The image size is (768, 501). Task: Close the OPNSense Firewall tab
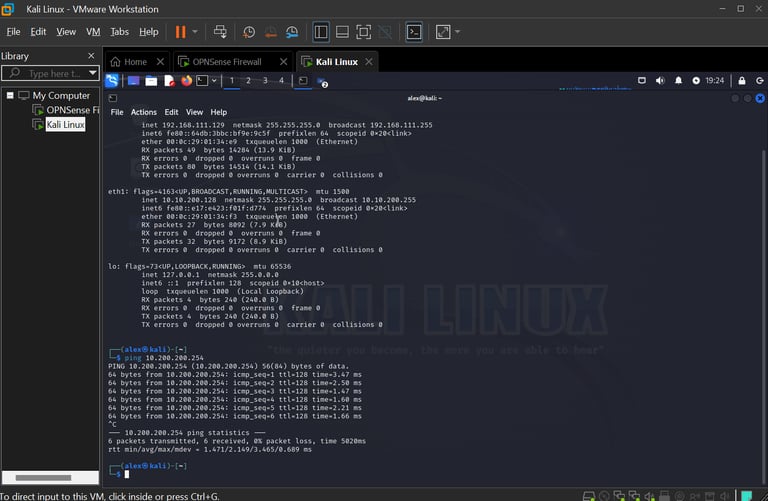[x=284, y=62]
